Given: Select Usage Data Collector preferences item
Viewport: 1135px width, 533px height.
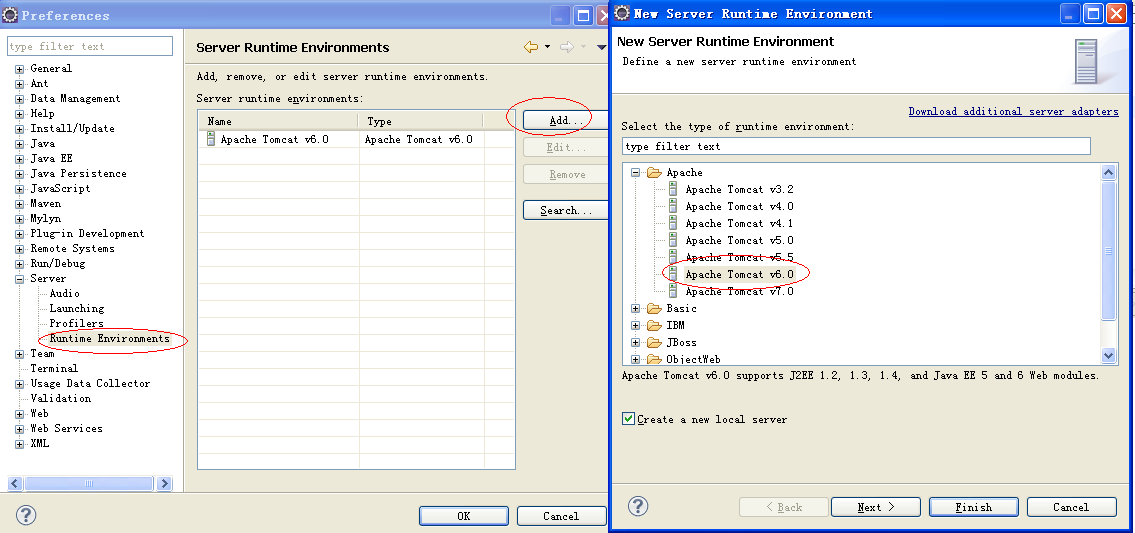Looking at the screenshot, I should 90,383.
